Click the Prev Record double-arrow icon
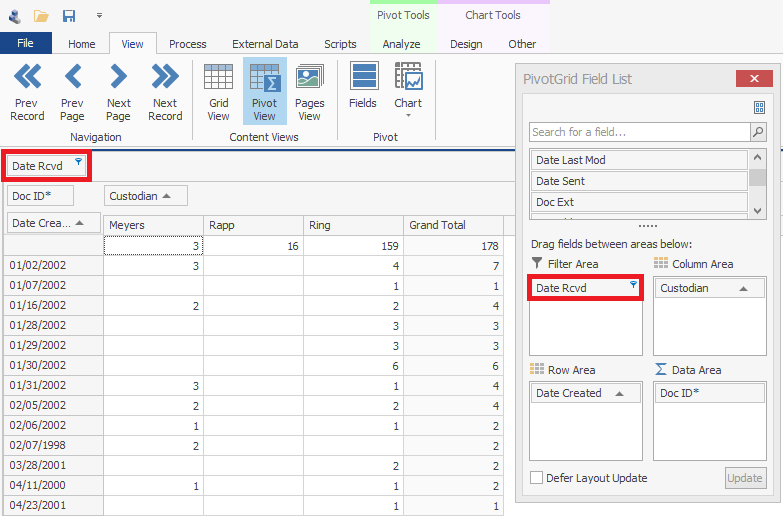Screen dimensions: 783x516 (x=27, y=76)
